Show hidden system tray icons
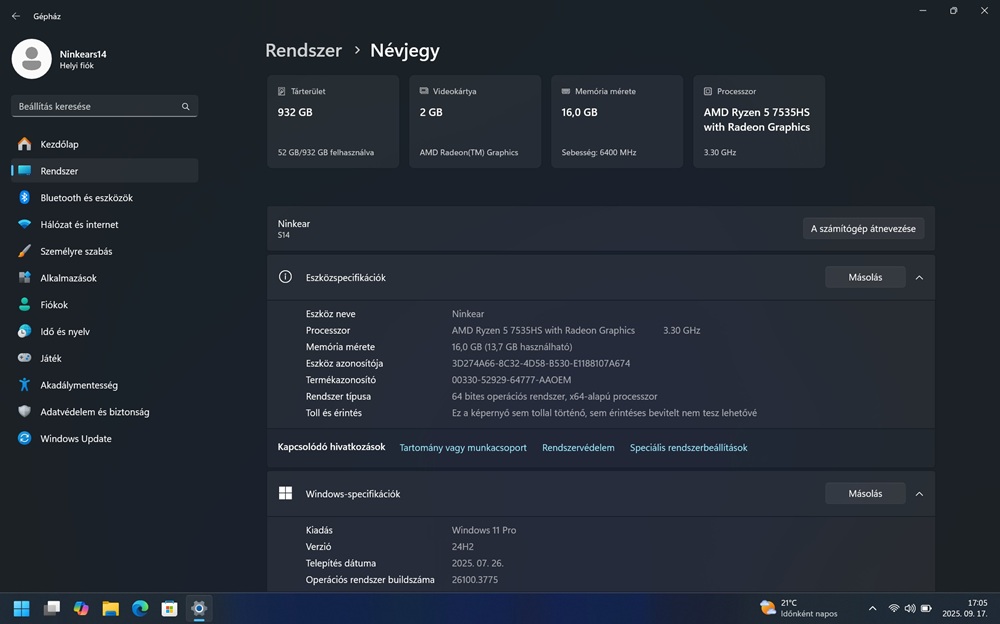The width and height of the screenshot is (1000, 624). coord(872,608)
